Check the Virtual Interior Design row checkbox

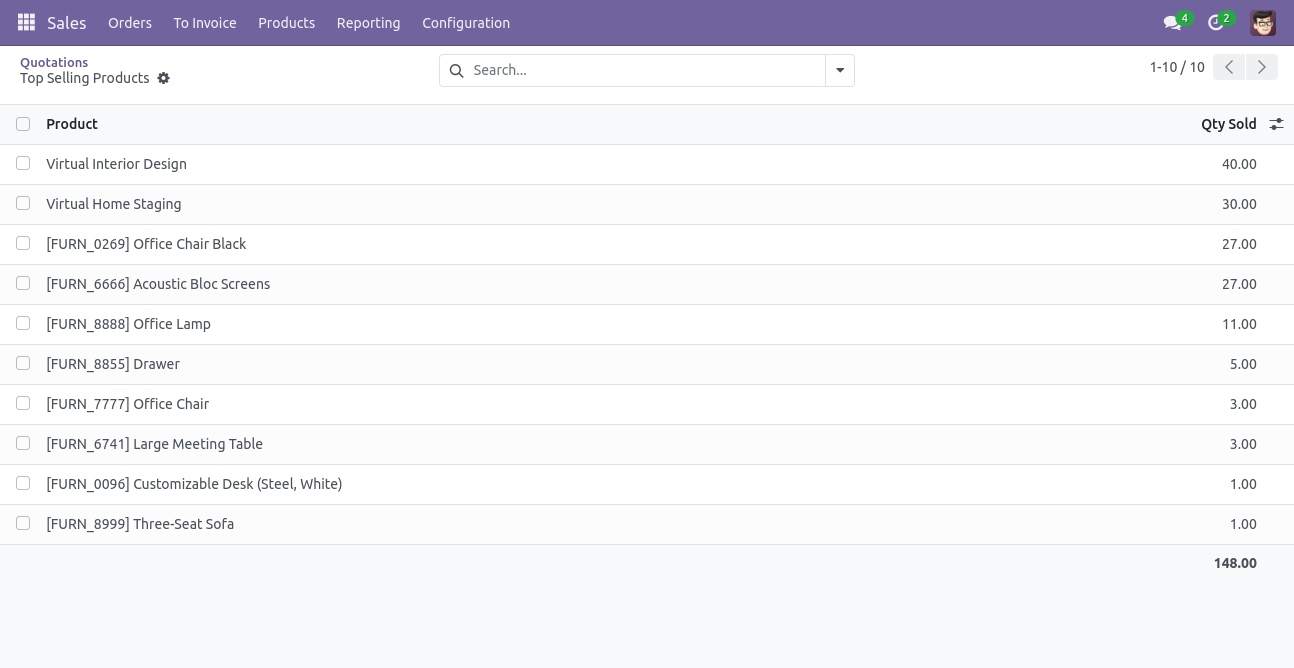(23, 163)
